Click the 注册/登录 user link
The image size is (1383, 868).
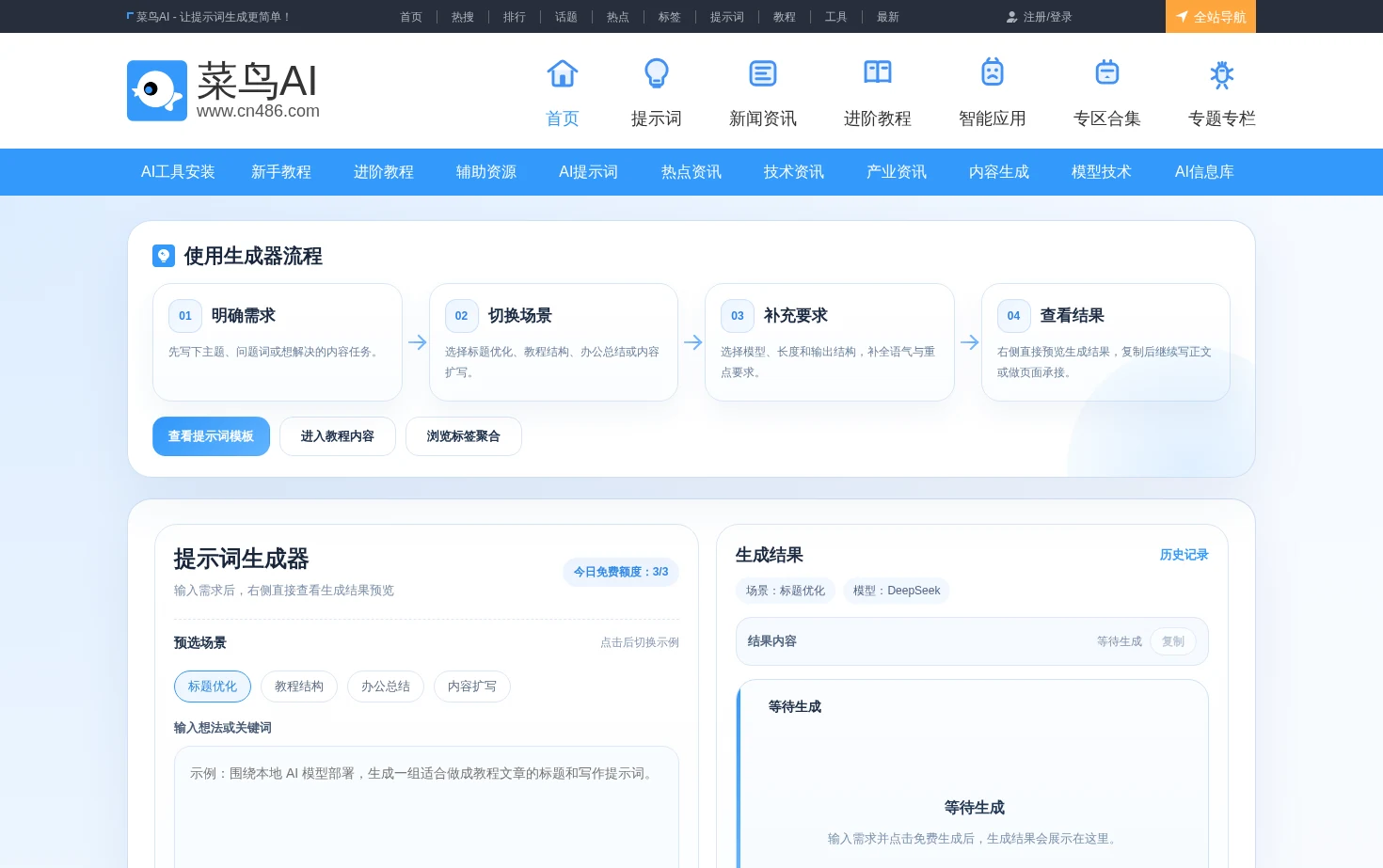pos(1039,17)
